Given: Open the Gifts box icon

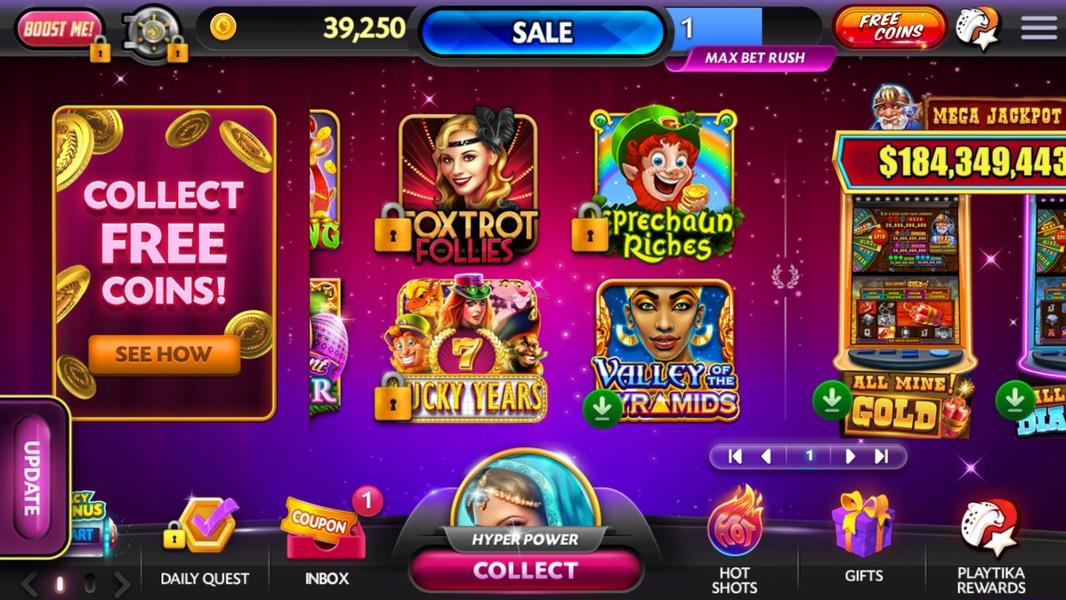Looking at the screenshot, I should pos(862,524).
